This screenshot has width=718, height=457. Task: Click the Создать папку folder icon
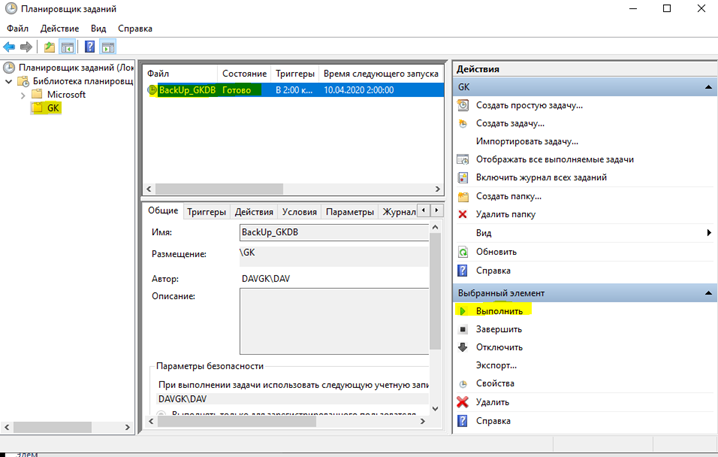[463, 196]
